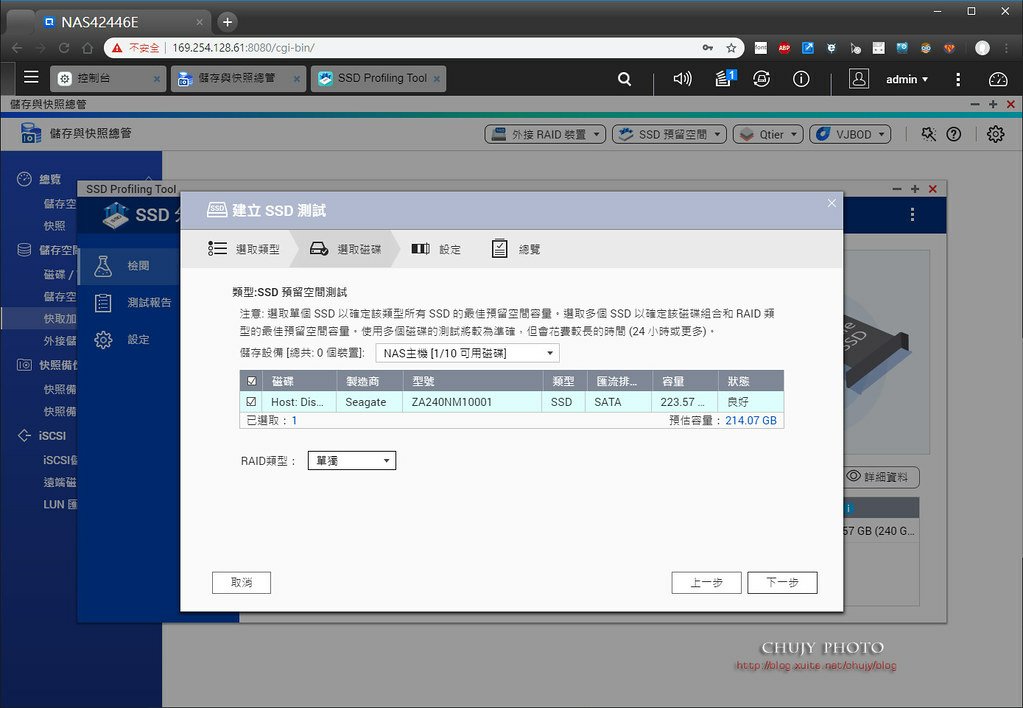
Task: Sort by the 型號 column header
Action: [473, 381]
